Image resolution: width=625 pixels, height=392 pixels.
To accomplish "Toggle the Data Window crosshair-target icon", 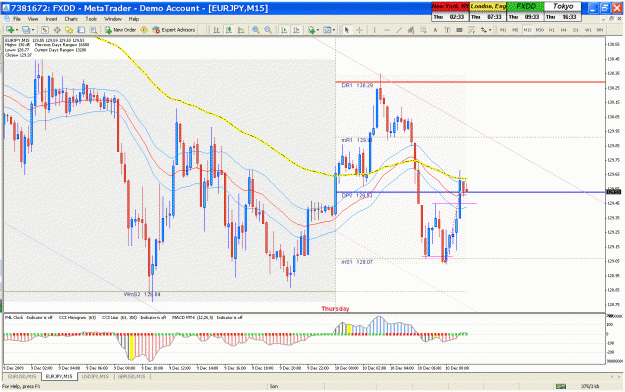I will (x=57, y=30).
